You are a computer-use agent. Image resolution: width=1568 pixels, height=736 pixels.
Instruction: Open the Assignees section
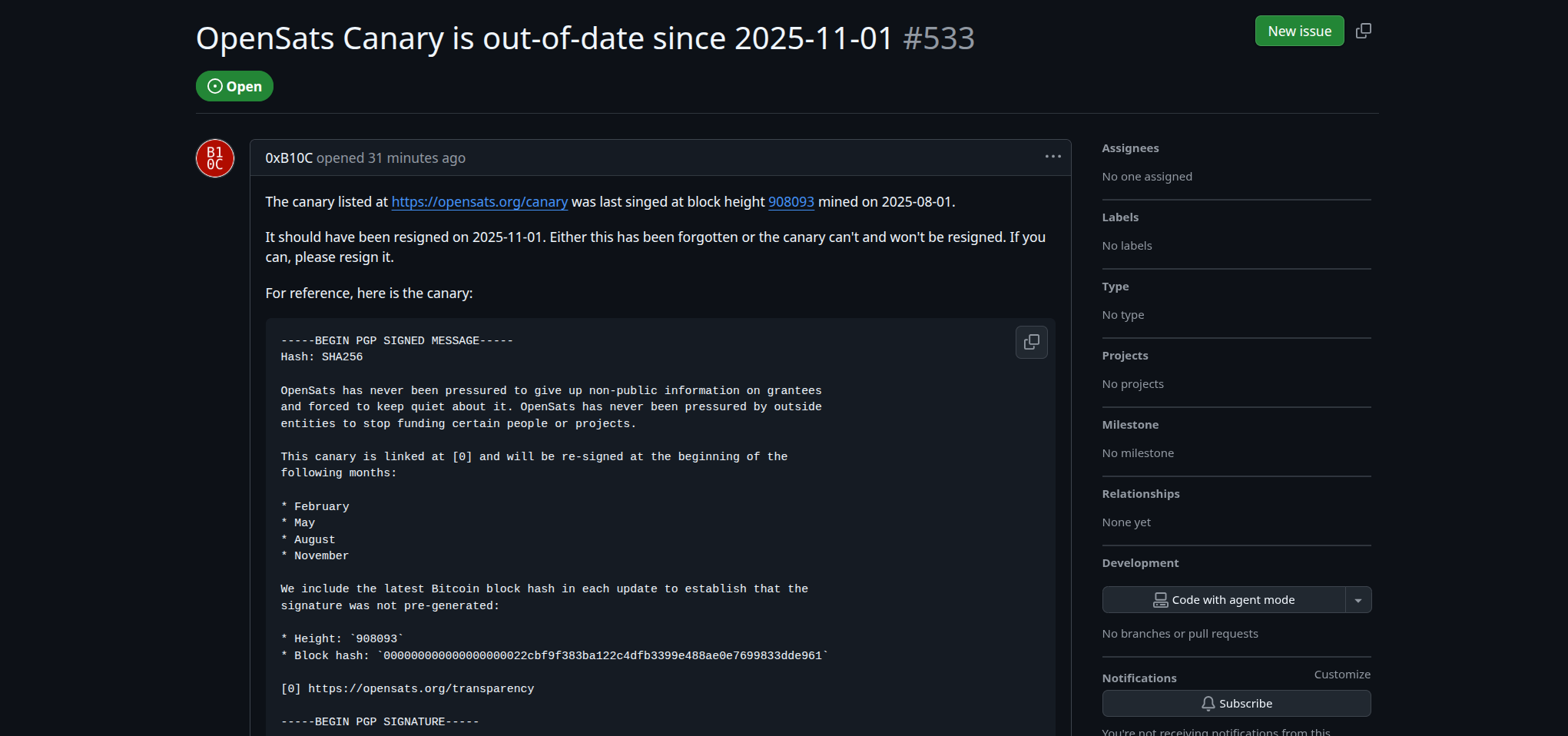pyautogui.click(x=1130, y=148)
